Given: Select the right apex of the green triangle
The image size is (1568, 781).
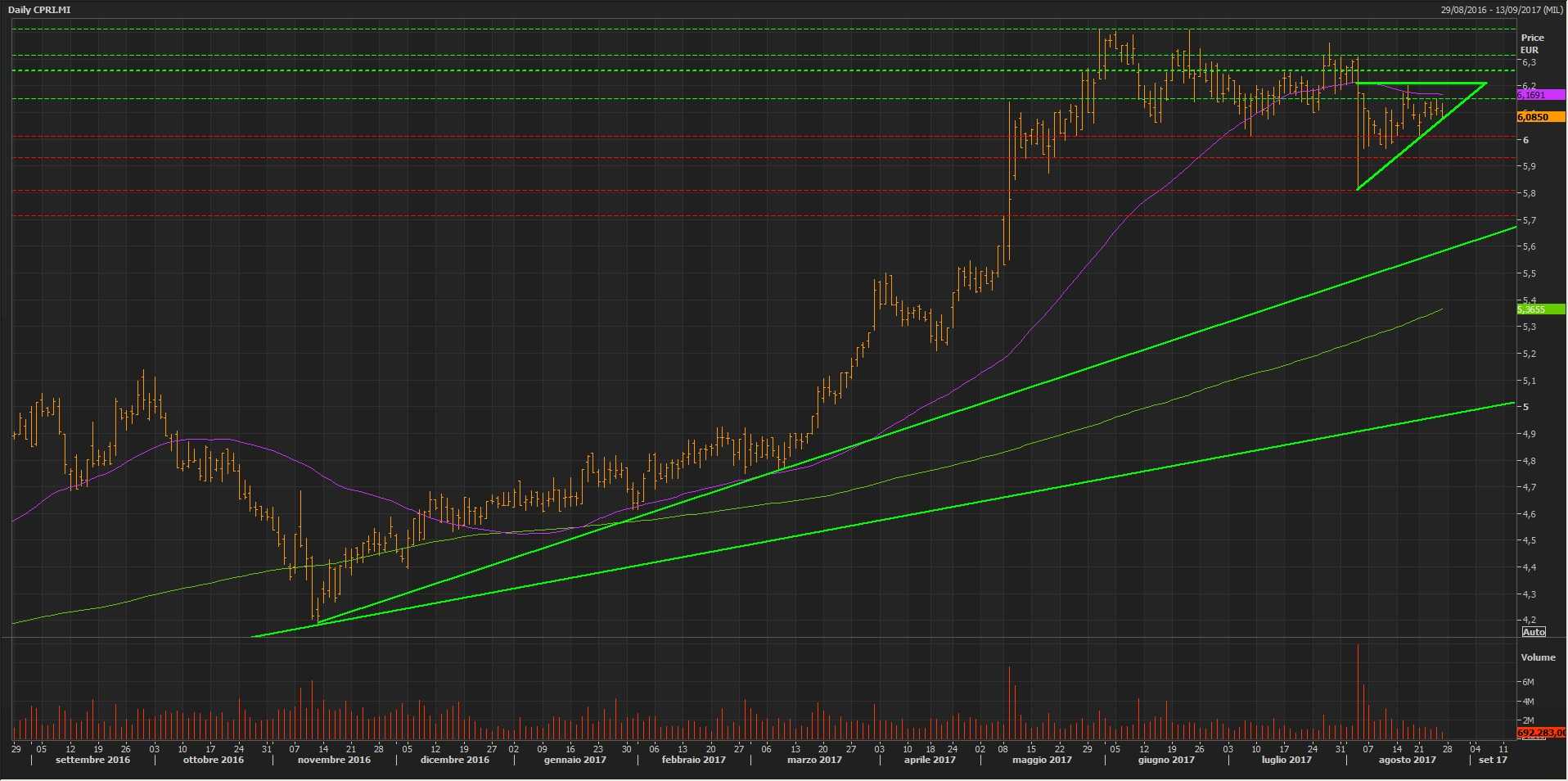Looking at the screenshot, I should point(1485,84).
